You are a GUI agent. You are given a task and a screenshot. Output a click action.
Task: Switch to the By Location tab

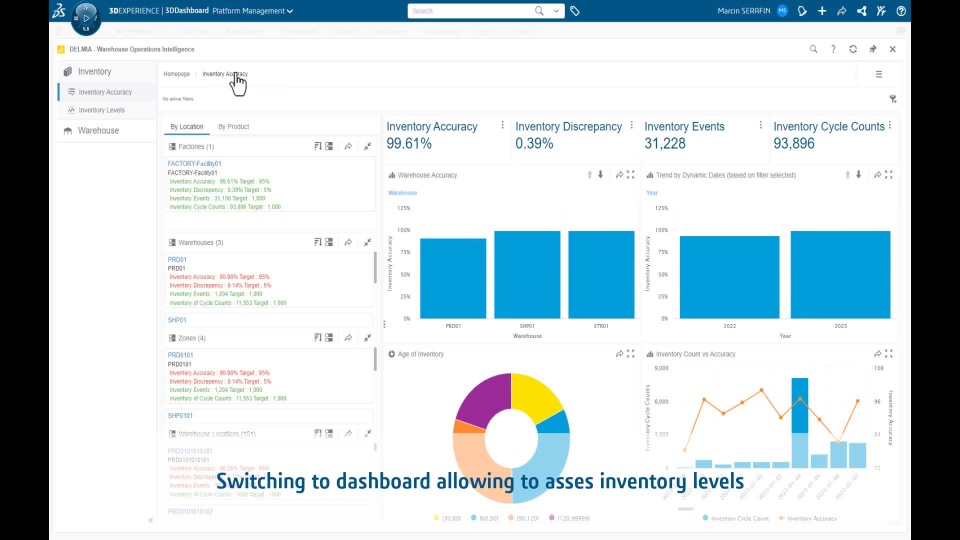pyautogui.click(x=187, y=127)
